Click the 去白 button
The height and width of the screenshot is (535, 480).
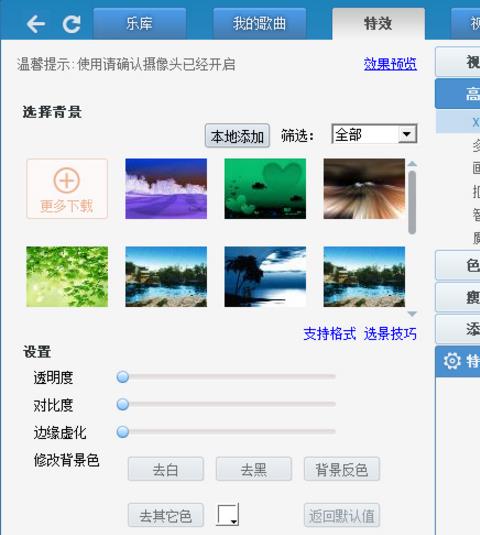pos(166,469)
